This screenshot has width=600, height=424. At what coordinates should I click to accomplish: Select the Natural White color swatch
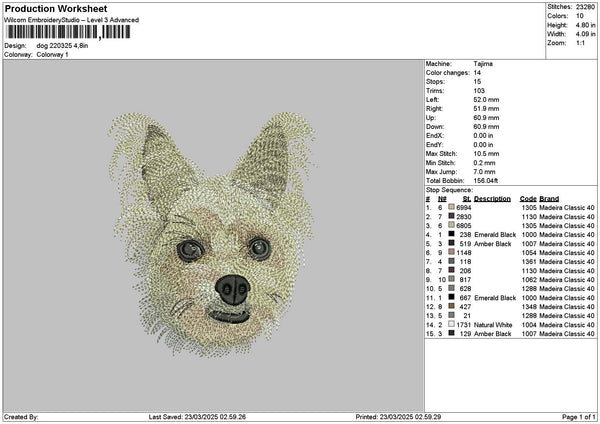point(451,325)
